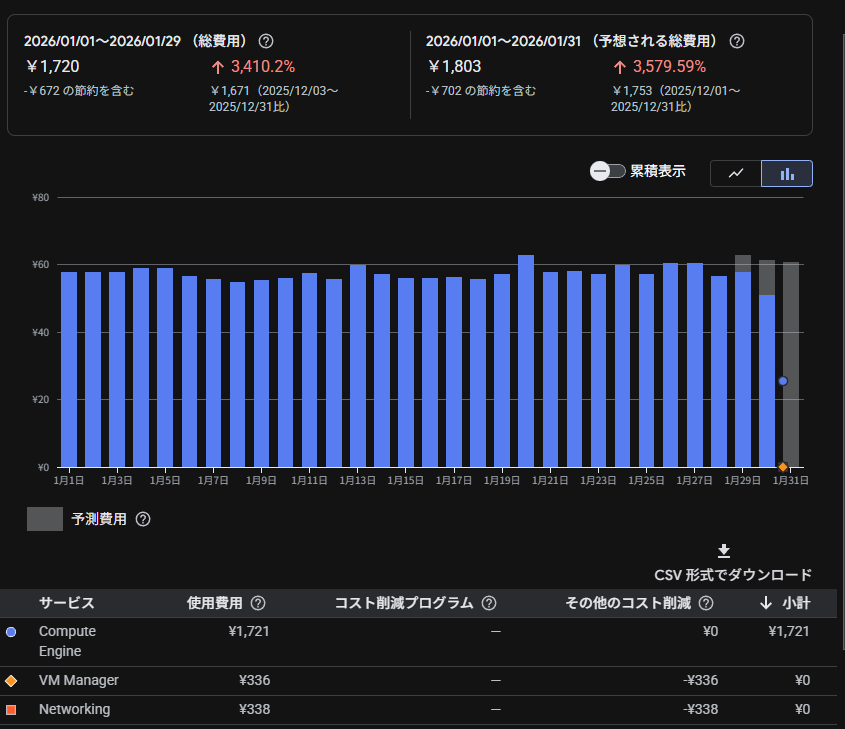
Task: Open help icon beside コスト削減プログラム column
Action: [489, 603]
